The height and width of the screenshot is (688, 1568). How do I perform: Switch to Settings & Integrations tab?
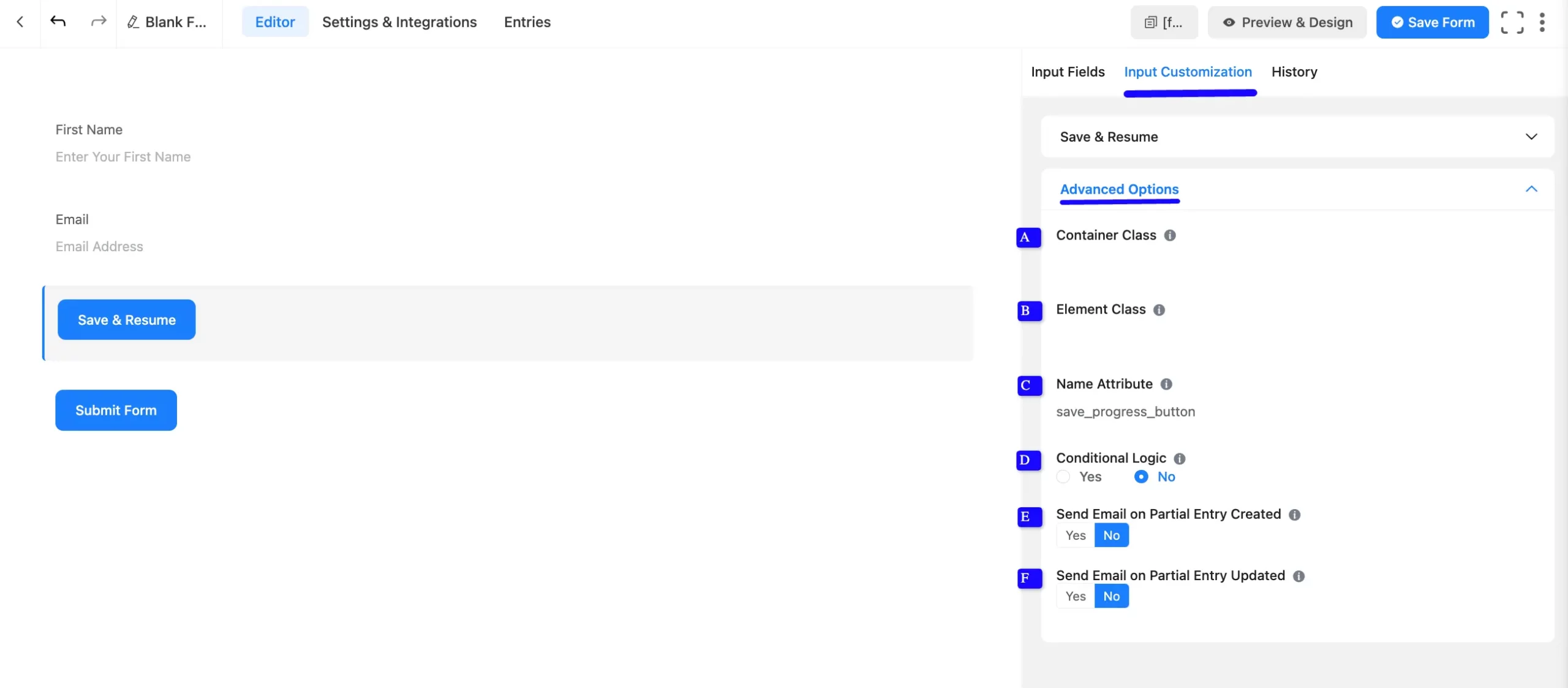[399, 22]
